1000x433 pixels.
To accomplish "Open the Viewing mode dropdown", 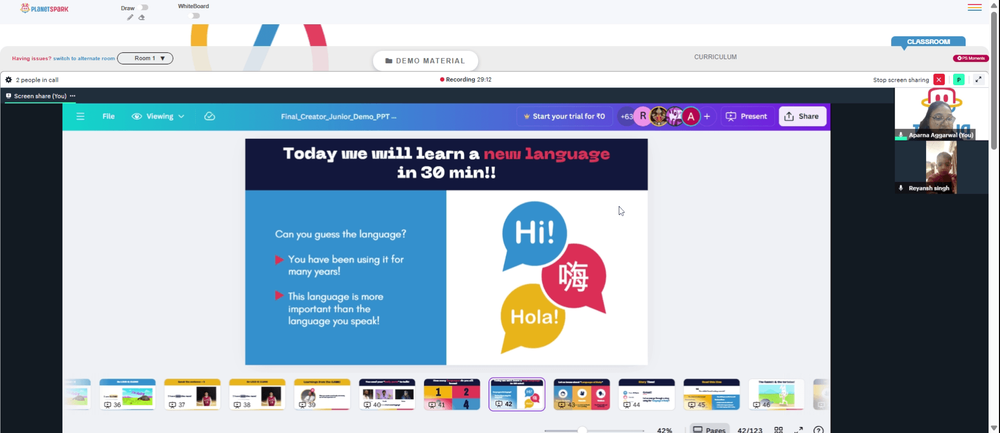I will point(158,117).
